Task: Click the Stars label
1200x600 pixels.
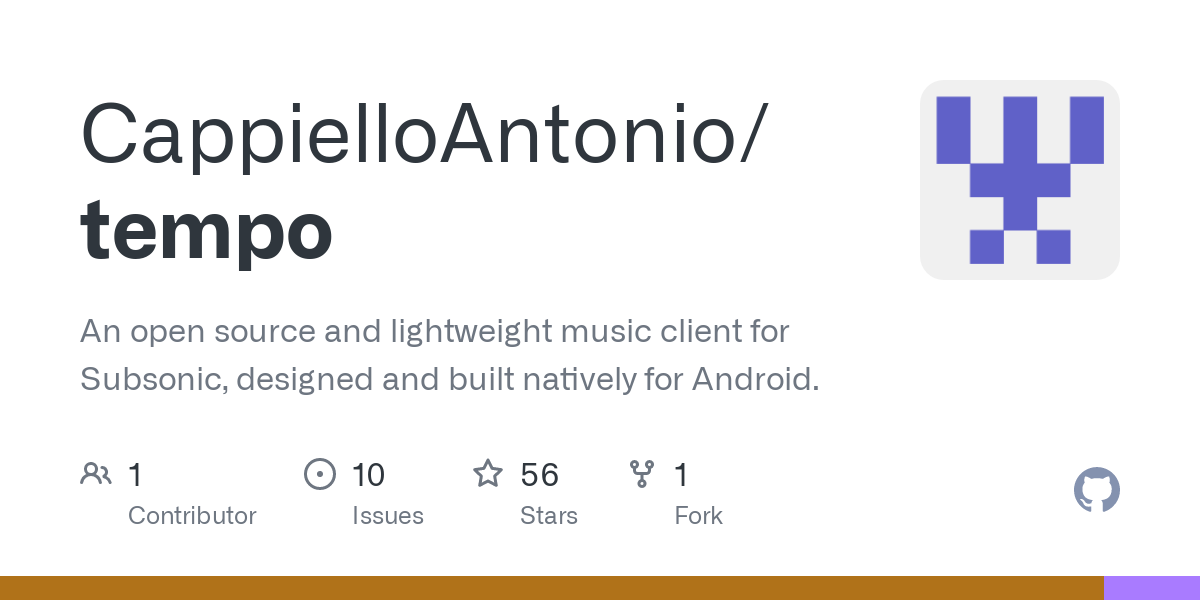Action: pos(548,516)
